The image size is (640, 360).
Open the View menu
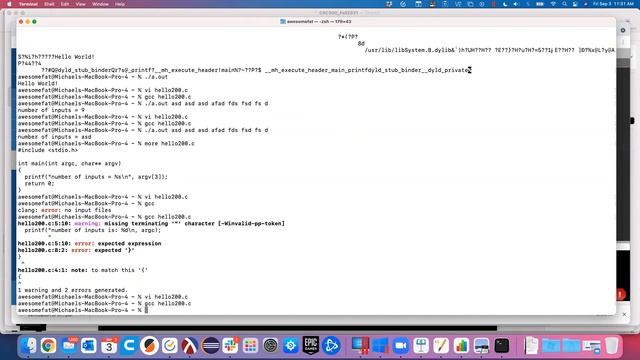(x=80, y=4)
